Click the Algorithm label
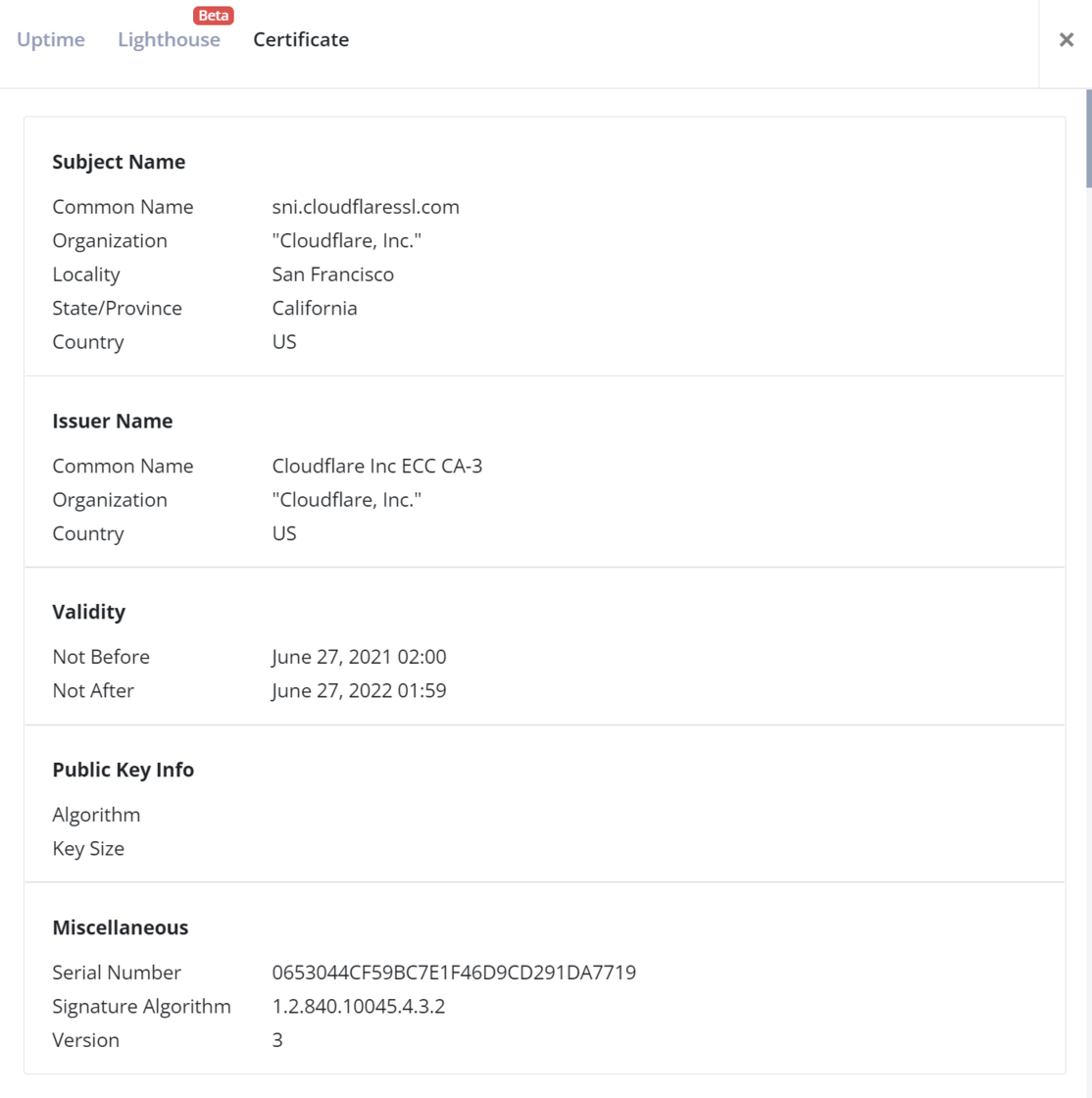The height and width of the screenshot is (1098, 1092). coord(97,815)
